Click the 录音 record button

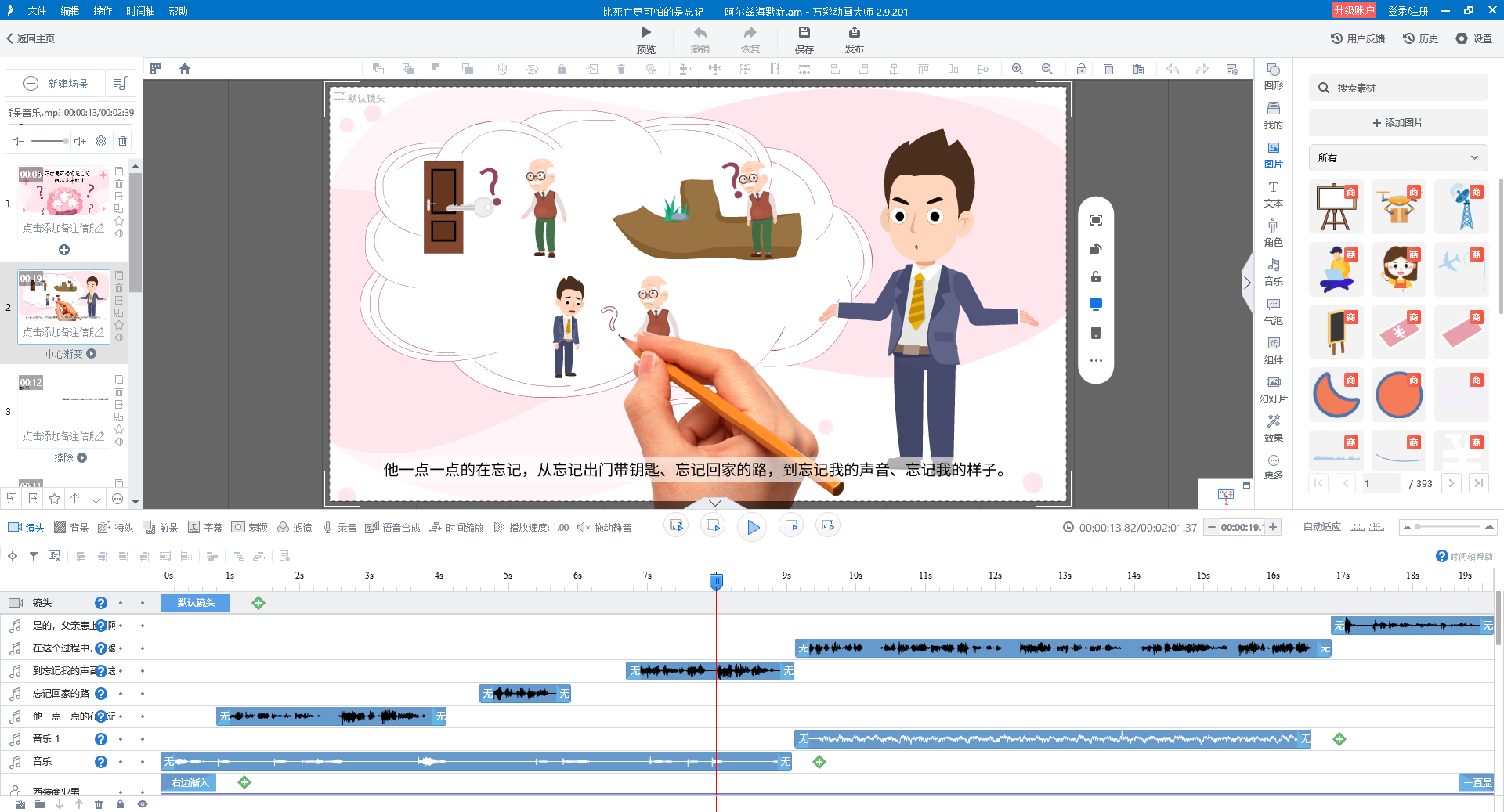pyautogui.click(x=339, y=528)
